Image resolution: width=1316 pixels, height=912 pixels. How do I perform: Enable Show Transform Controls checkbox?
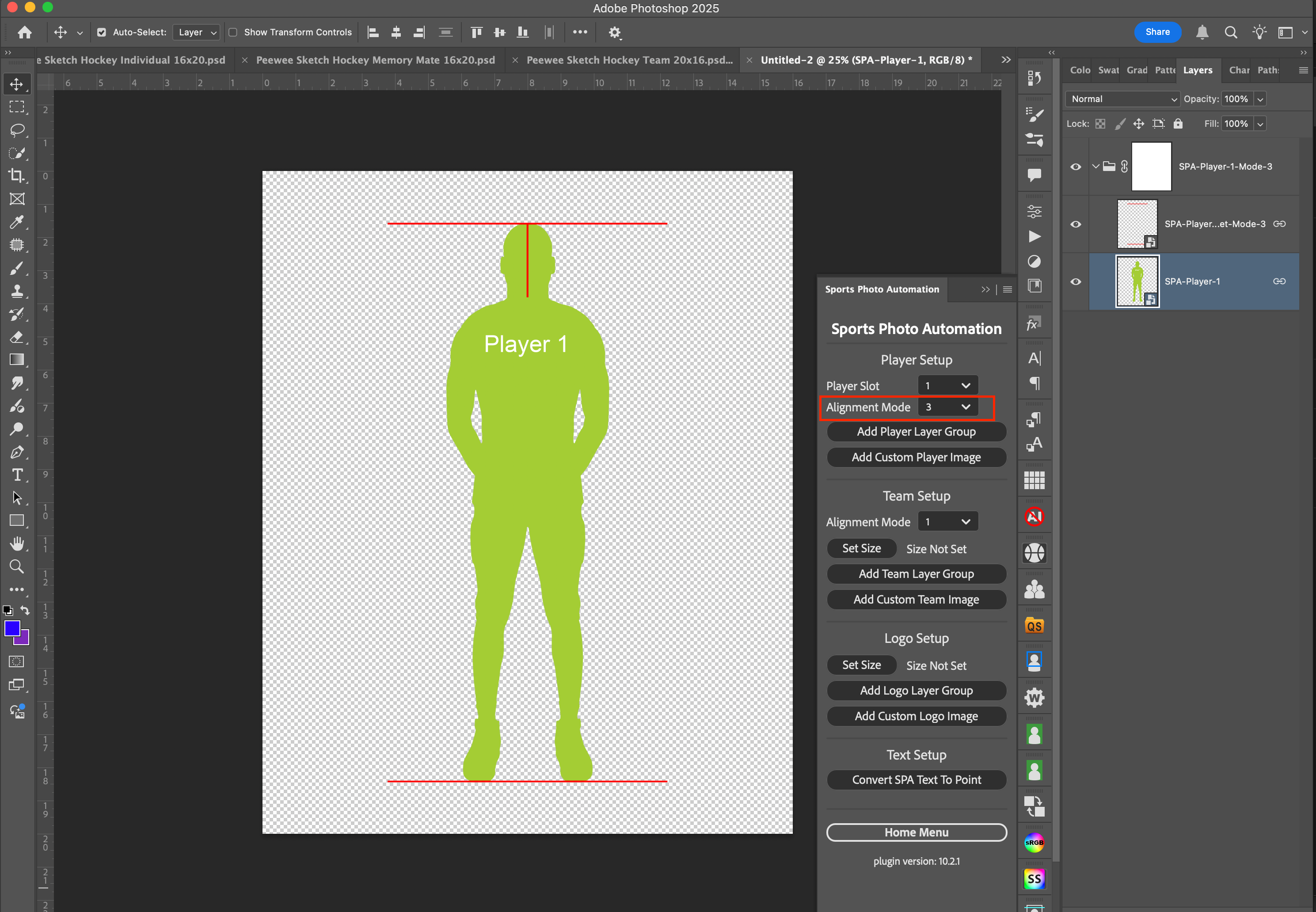coord(233,33)
